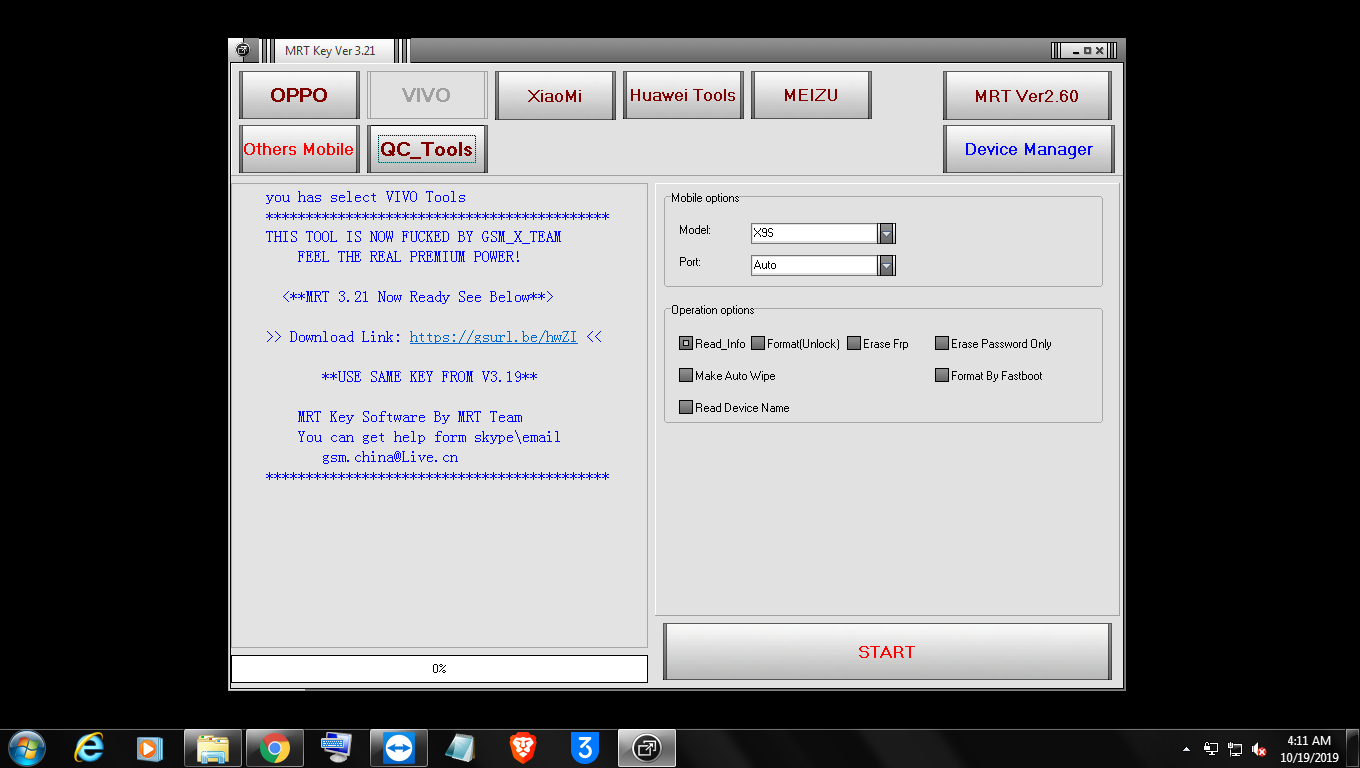Open the Windows Start menu
This screenshot has height=768, width=1360.
tap(26, 748)
